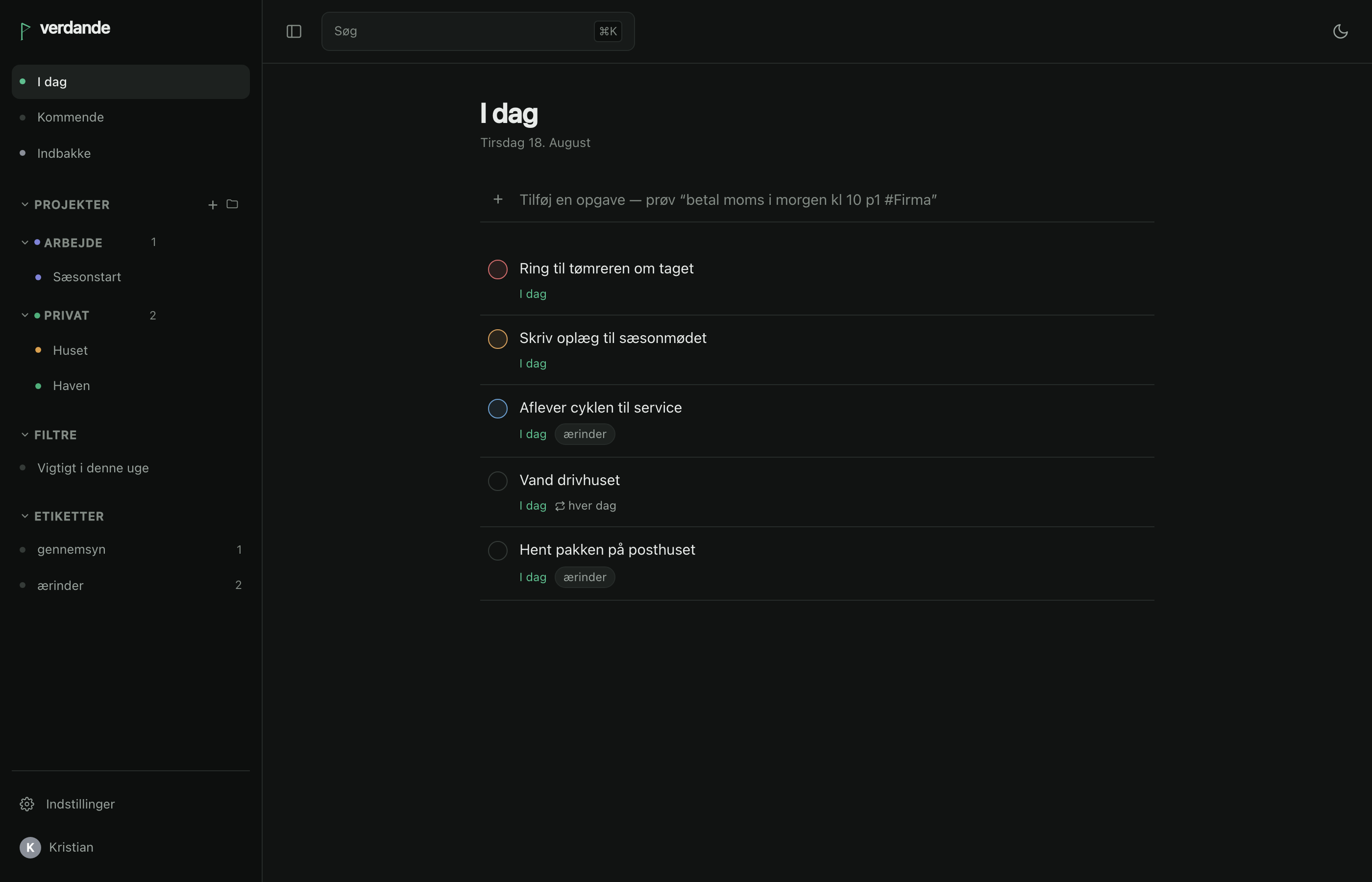Open Indstillinger settings
Viewport: 1372px width, 882px height.
coord(130,804)
